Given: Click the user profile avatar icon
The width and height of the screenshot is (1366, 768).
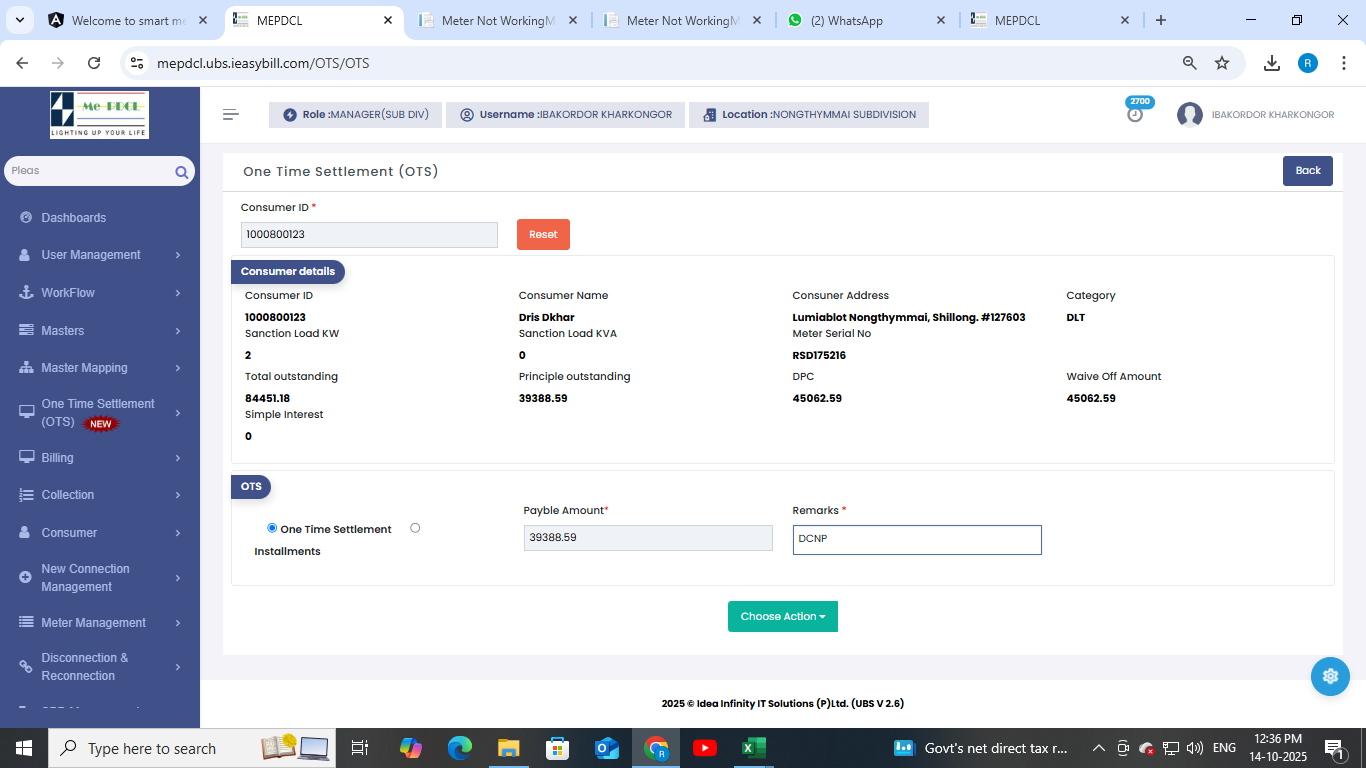Looking at the screenshot, I should tap(1190, 115).
